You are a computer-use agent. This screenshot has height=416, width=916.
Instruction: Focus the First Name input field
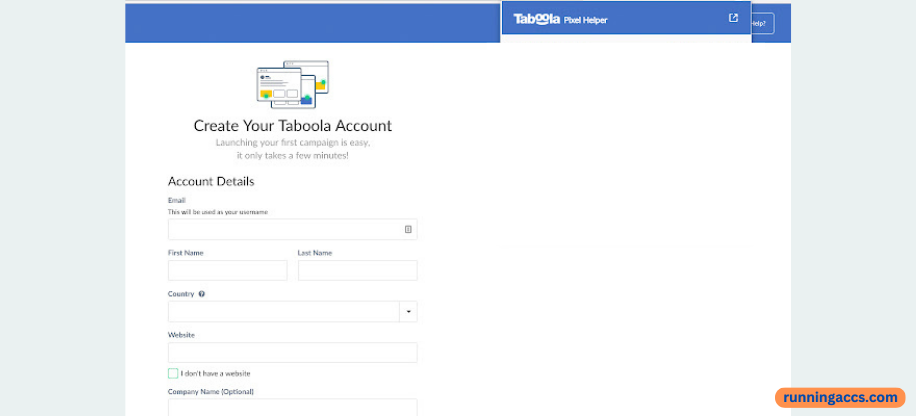click(228, 271)
